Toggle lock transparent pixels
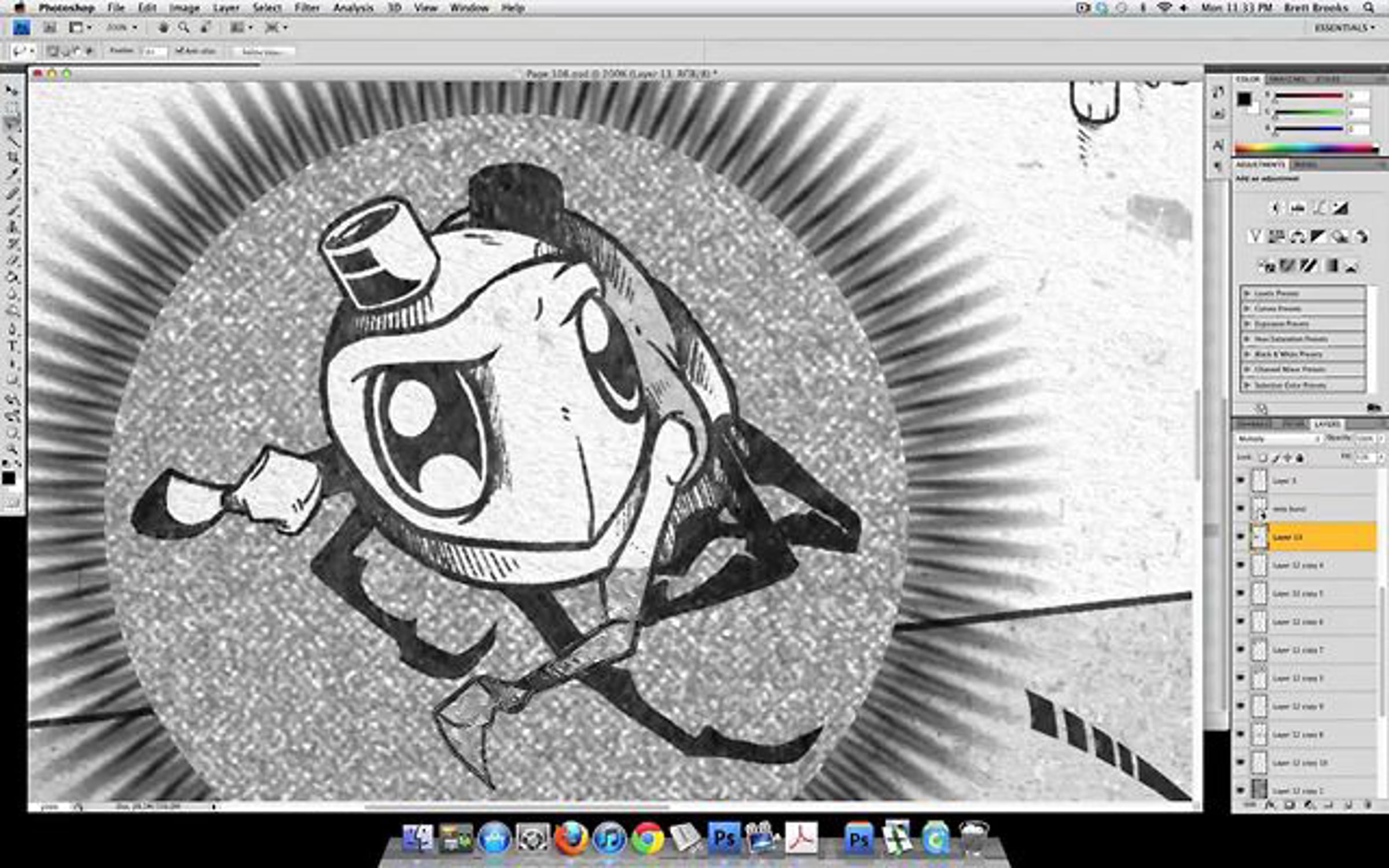The height and width of the screenshot is (868, 1389). click(x=1263, y=458)
